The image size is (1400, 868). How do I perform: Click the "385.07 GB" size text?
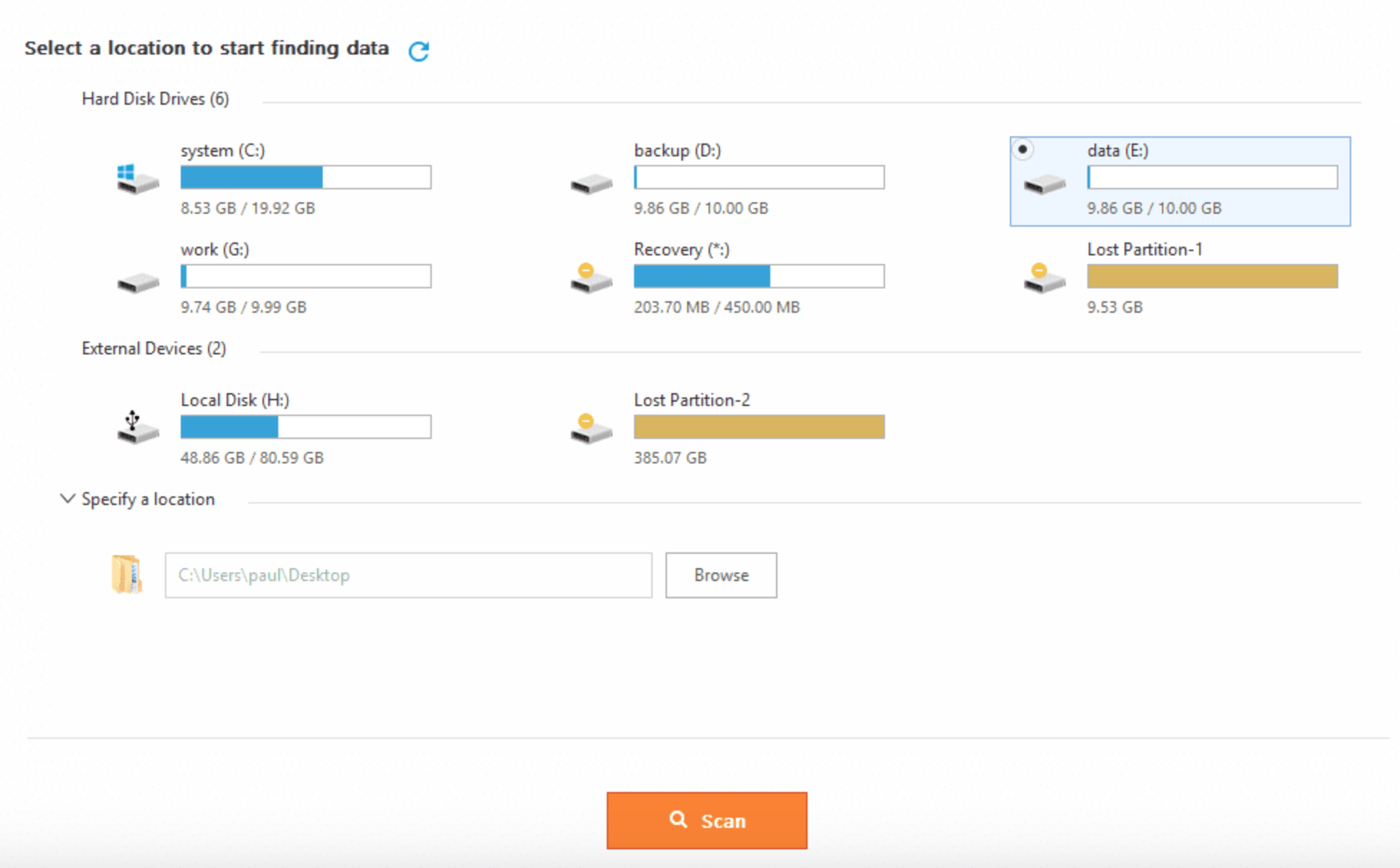click(x=670, y=458)
